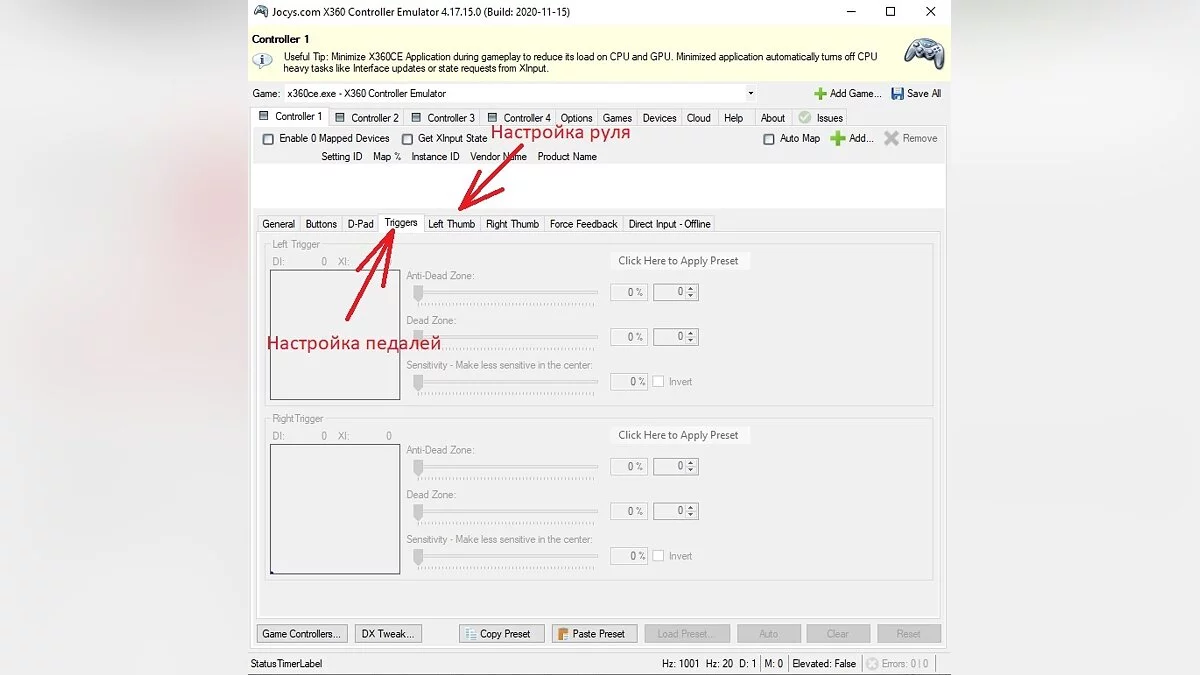The image size is (1200, 675).
Task: Click the green plus Add Game icon
Action: click(821, 94)
